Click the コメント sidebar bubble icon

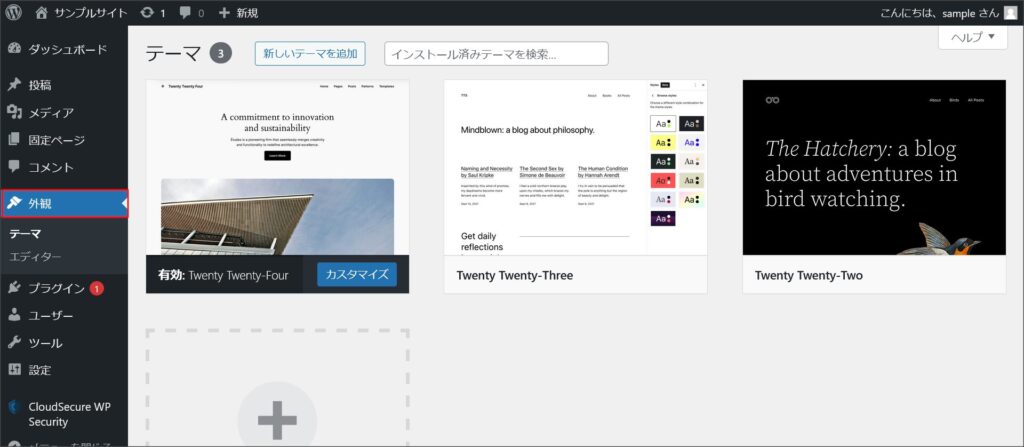(x=14, y=167)
